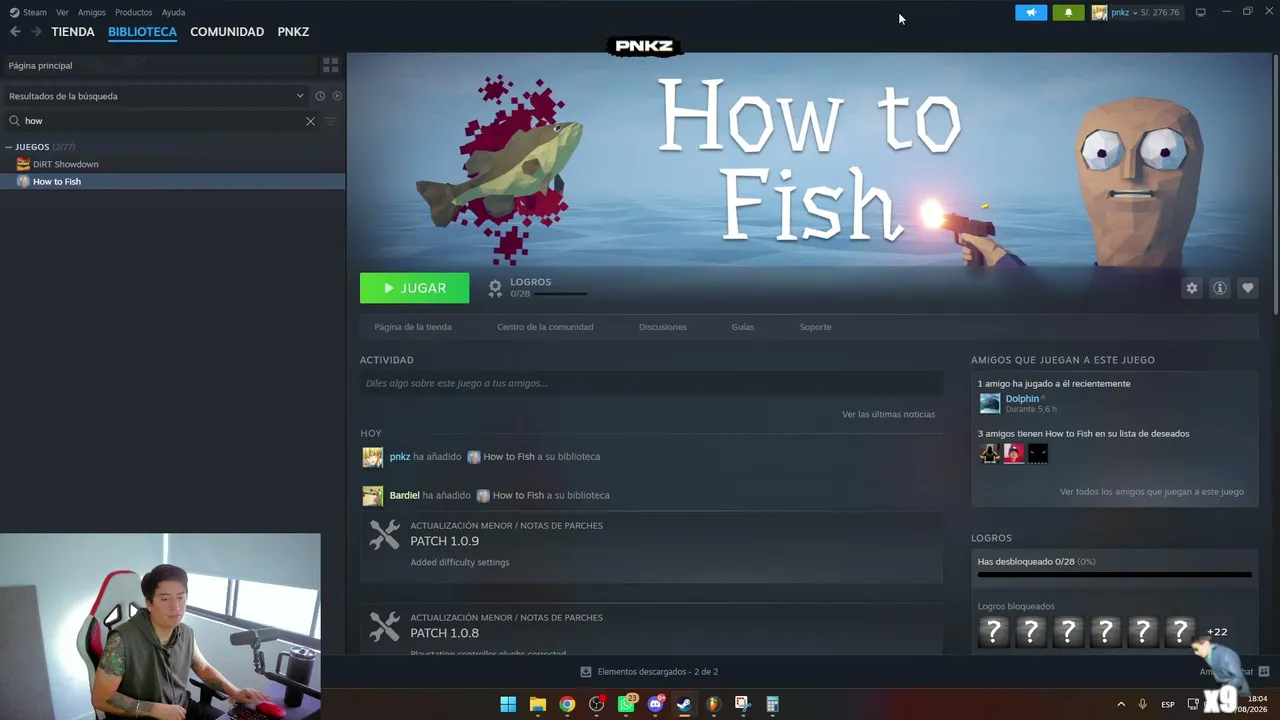Open Elementos descargados downloads status

click(650, 672)
